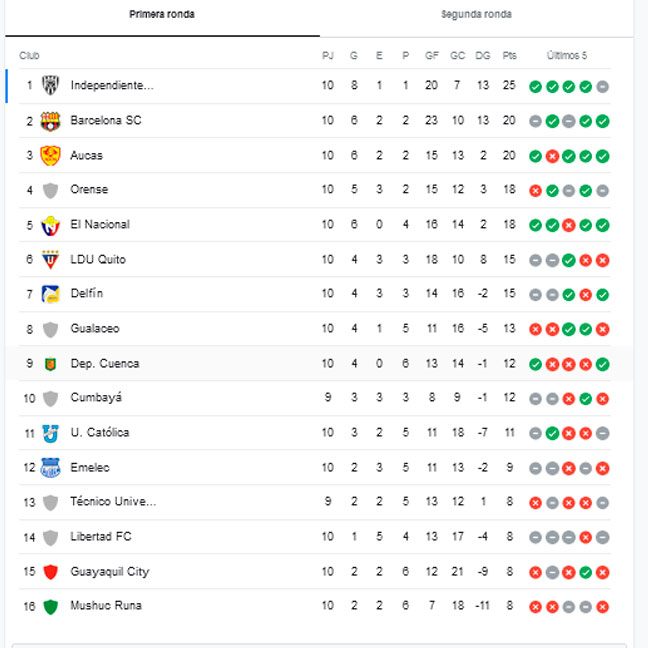Image resolution: width=648 pixels, height=648 pixels.
Task: Click the Delfín club logo
Action: 50,294
